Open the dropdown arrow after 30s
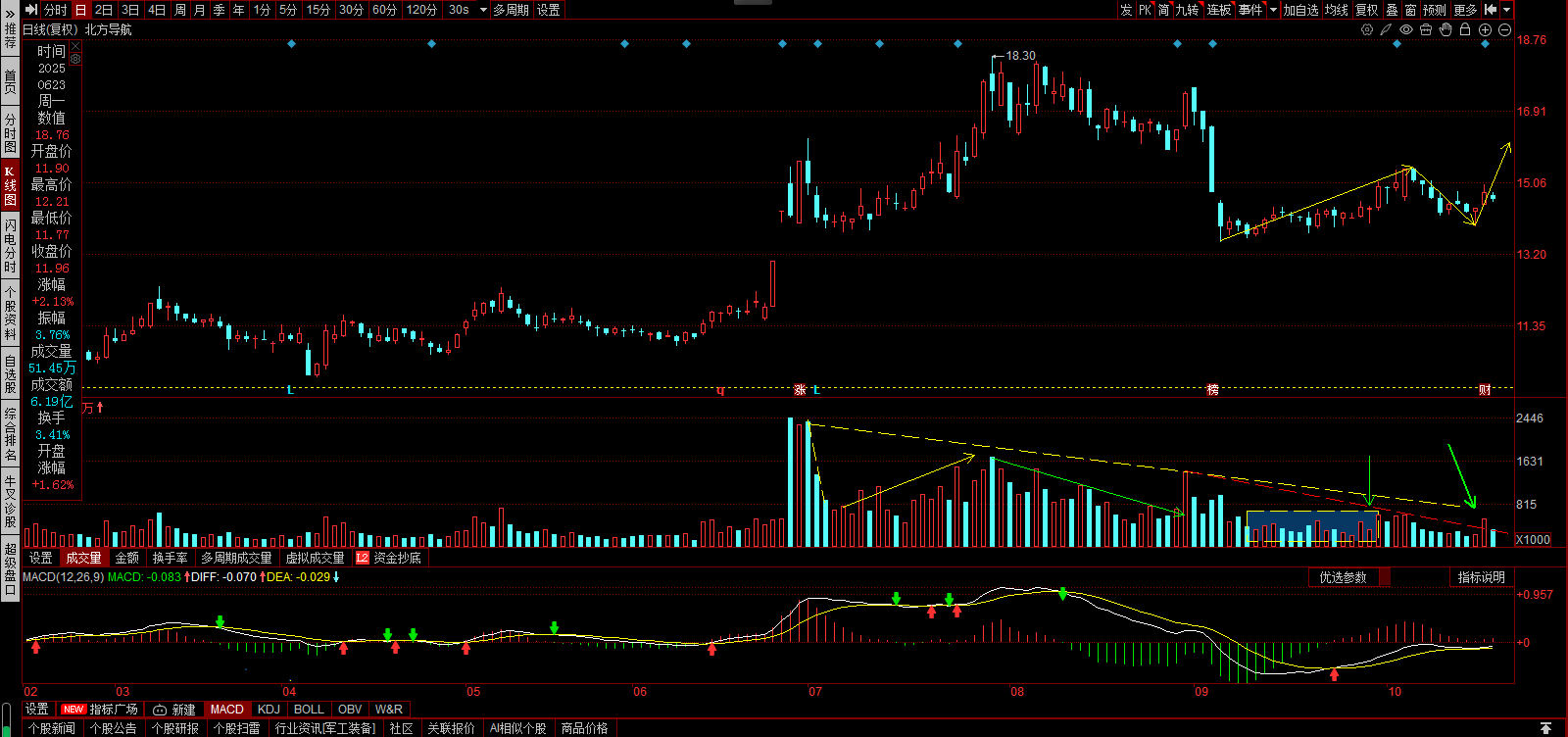 point(483,10)
